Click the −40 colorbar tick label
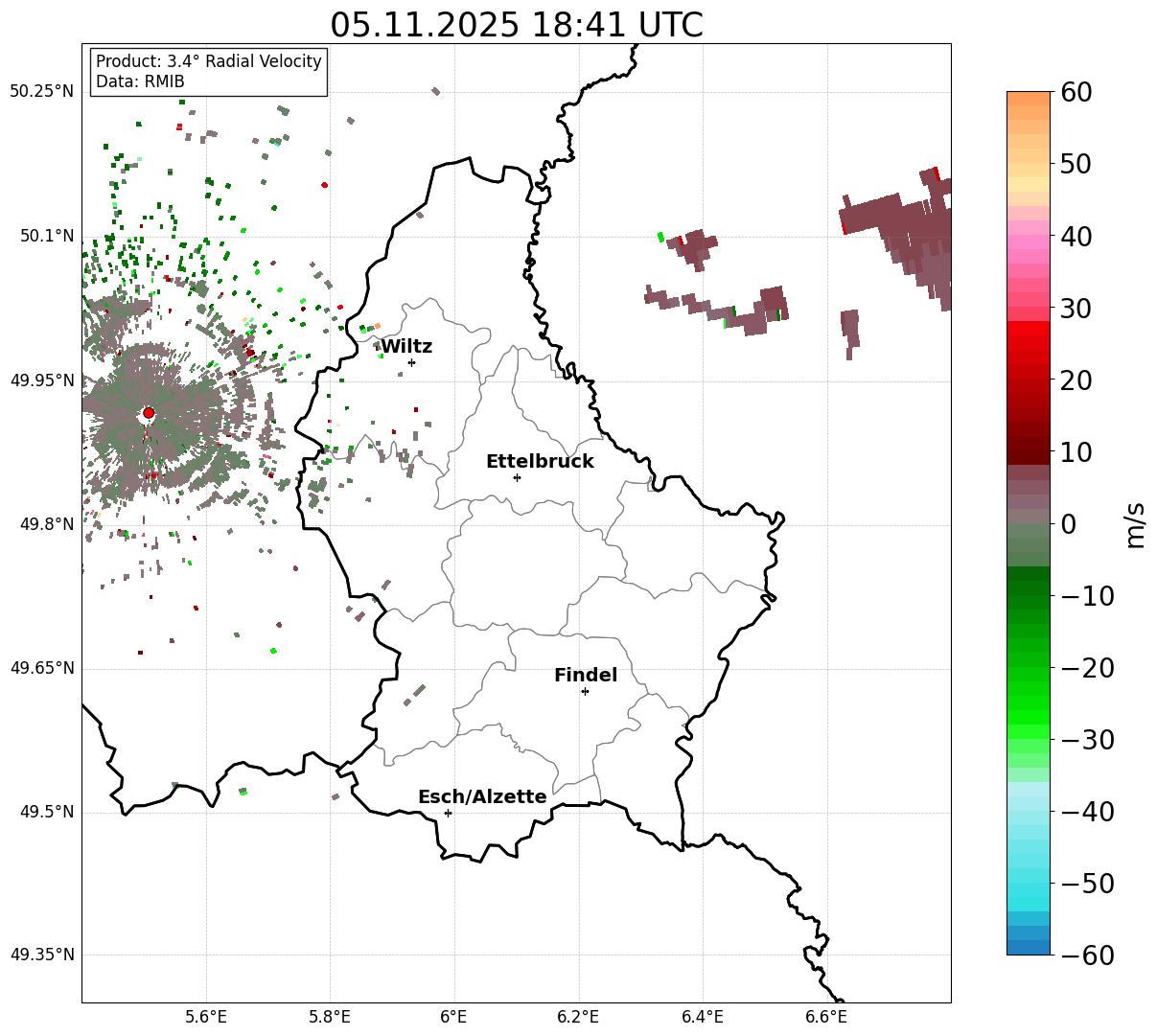 pyautogui.click(x=1087, y=812)
